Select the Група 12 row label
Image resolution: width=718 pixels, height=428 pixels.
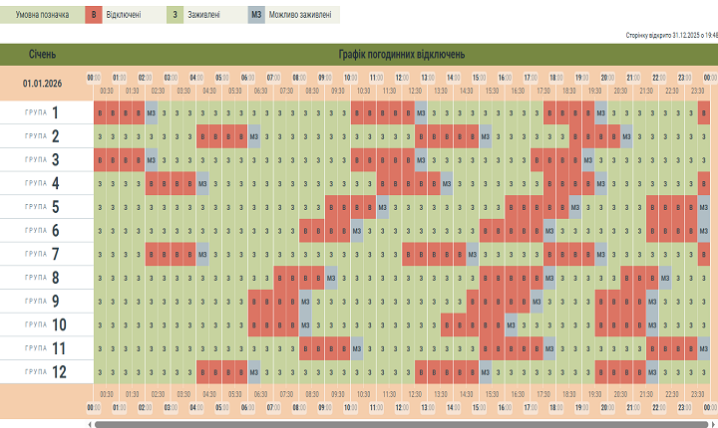pyautogui.click(x=42, y=372)
